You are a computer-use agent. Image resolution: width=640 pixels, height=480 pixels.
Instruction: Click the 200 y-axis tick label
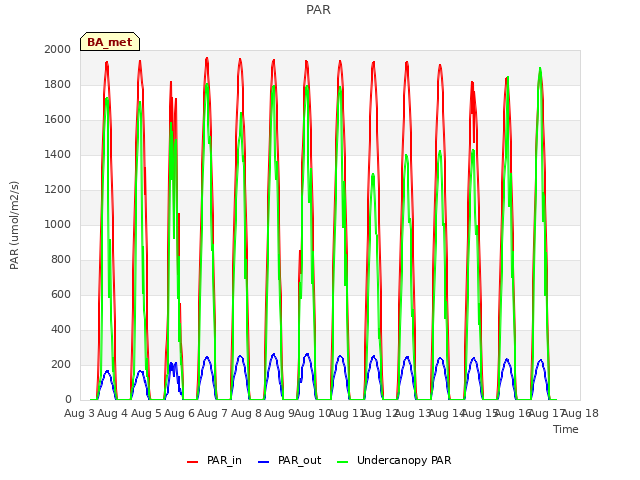61,364
